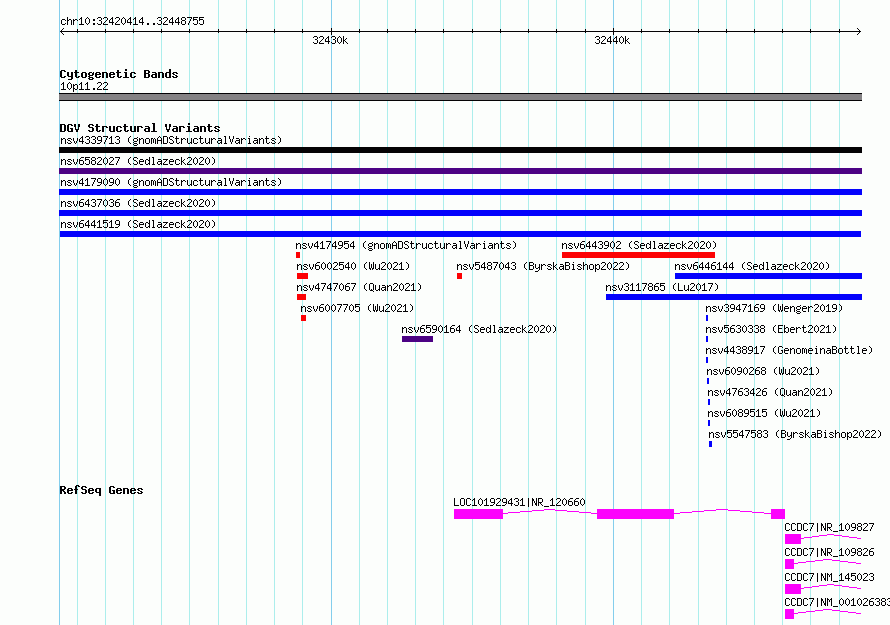Click the Cytogenetic Bands track title
890x625 pixels.
pyautogui.click(x=119, y=74)
